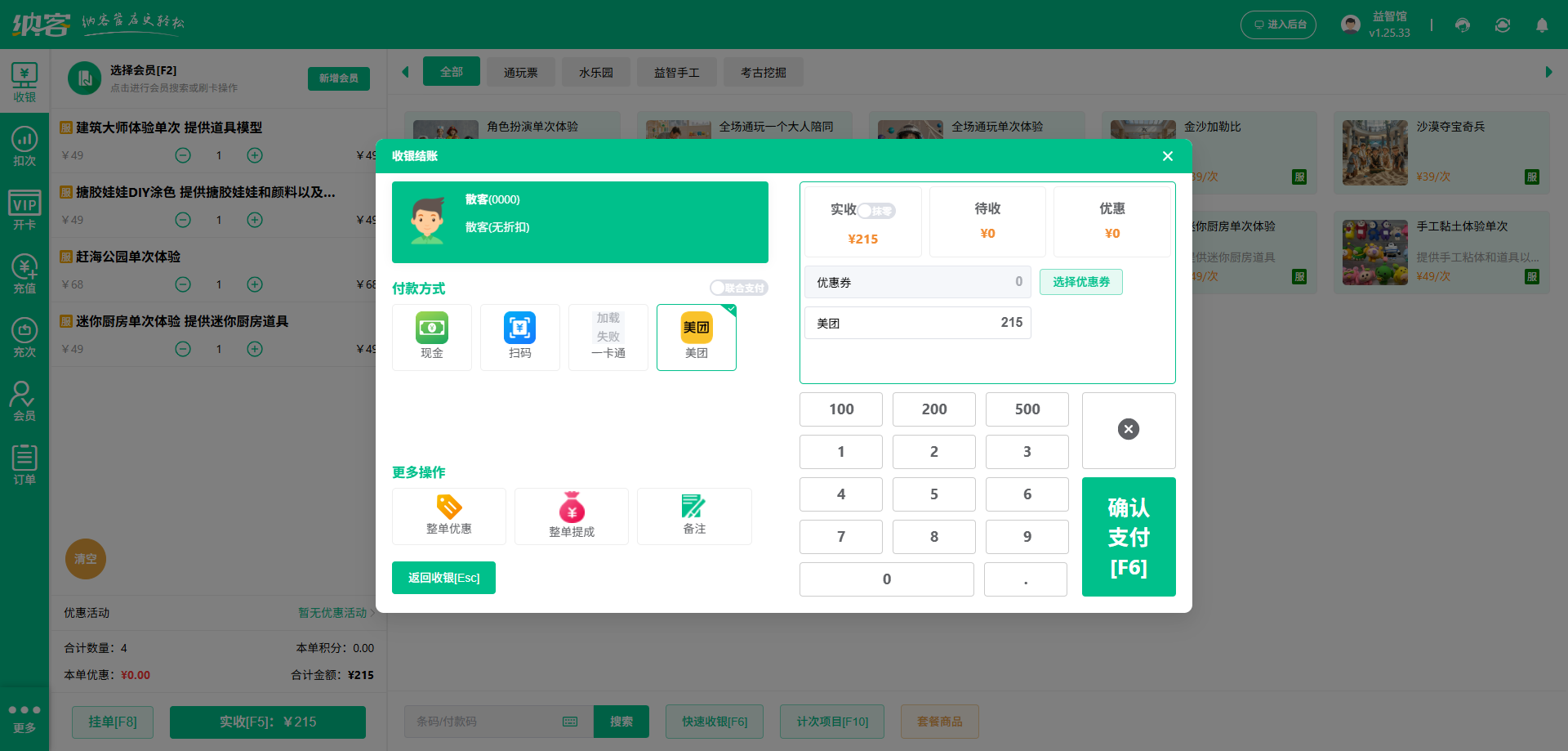Image resolution: width=1568 pixels, height=751 pixels.
Task: Open the 备注 remarks icon
Action: (693, 516)
